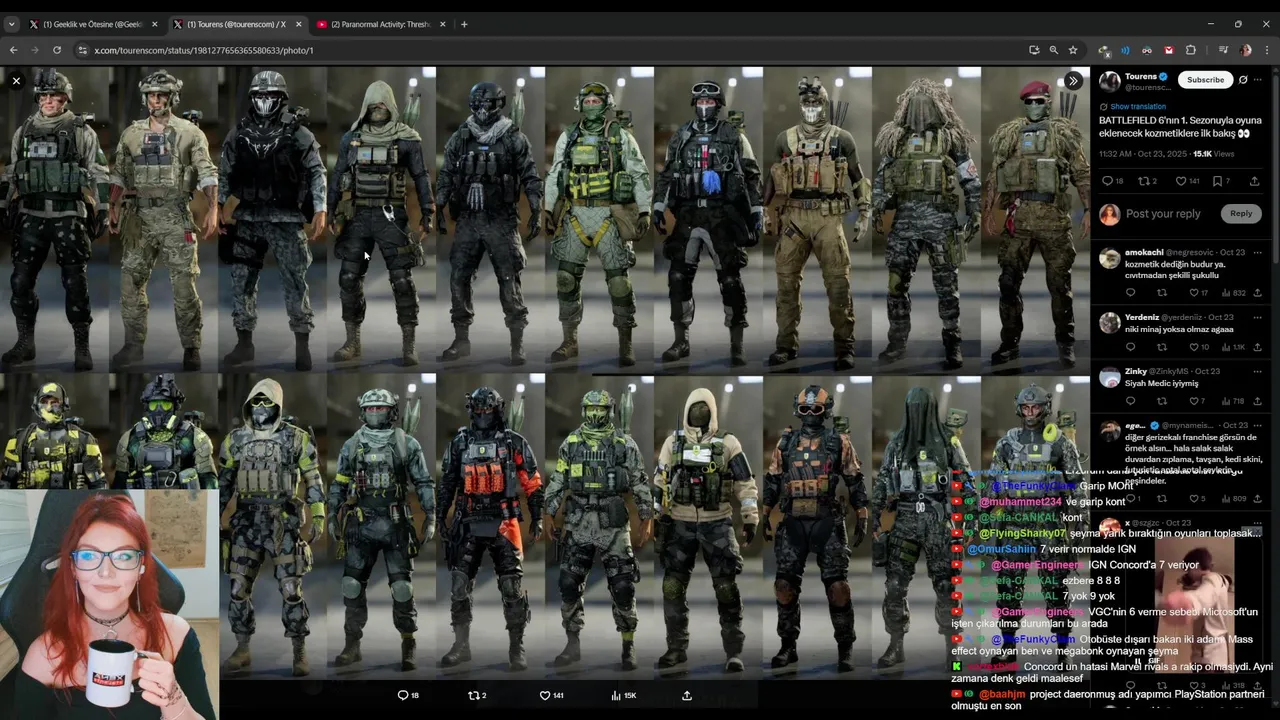
Task: Reply icon with 18 under main tweet
Action: tap(1107, 181)
